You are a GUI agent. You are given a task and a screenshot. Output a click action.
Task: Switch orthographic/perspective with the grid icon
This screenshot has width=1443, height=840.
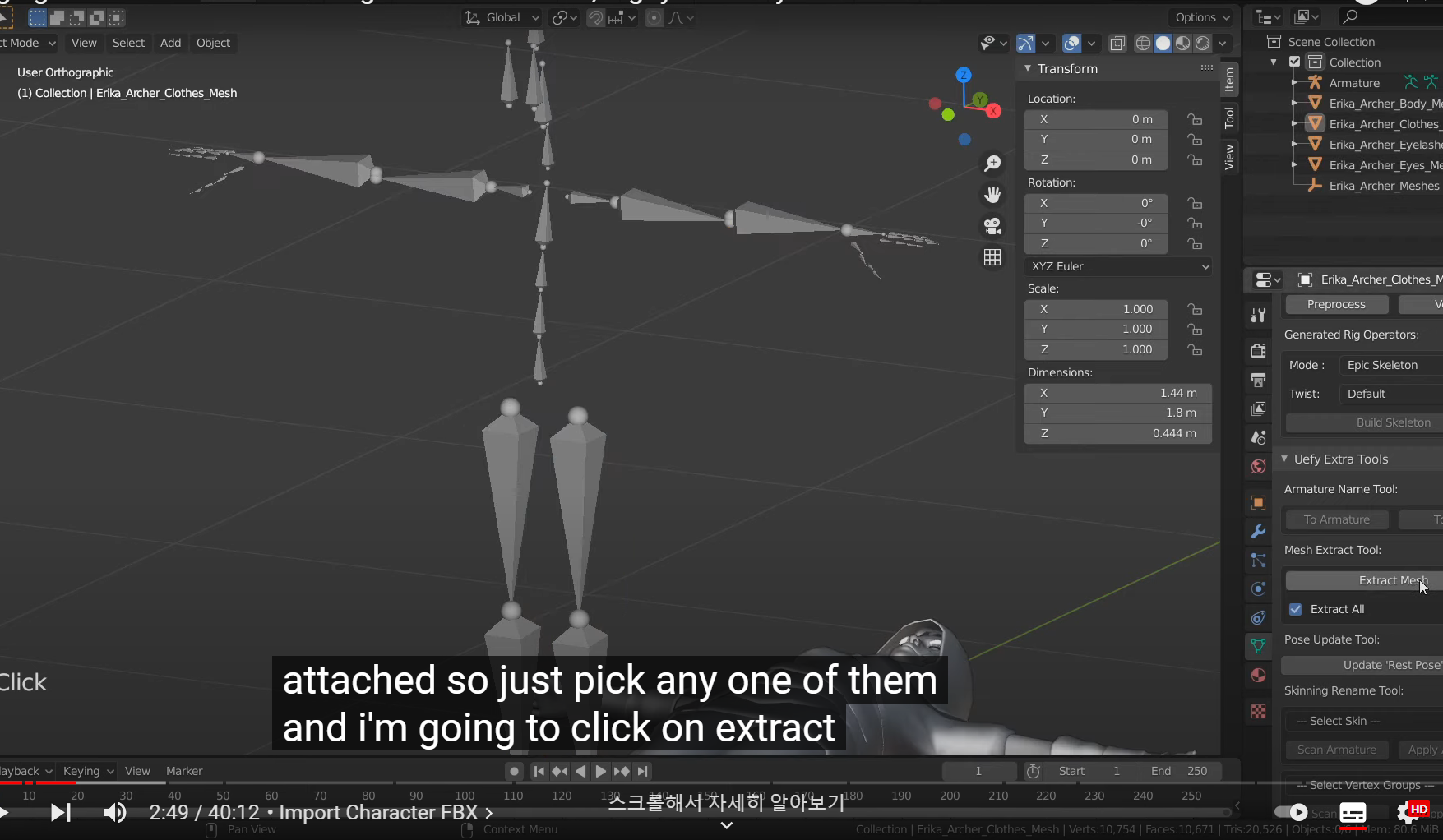tap(992, 257)
